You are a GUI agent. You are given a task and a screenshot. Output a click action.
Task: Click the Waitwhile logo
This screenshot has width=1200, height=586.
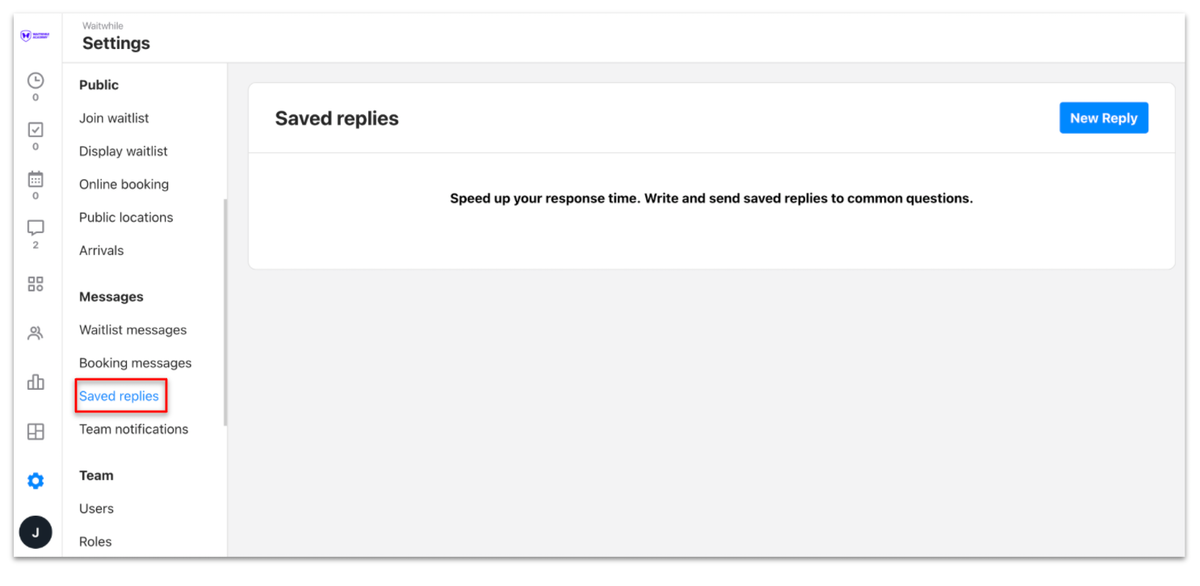(35, 36)
